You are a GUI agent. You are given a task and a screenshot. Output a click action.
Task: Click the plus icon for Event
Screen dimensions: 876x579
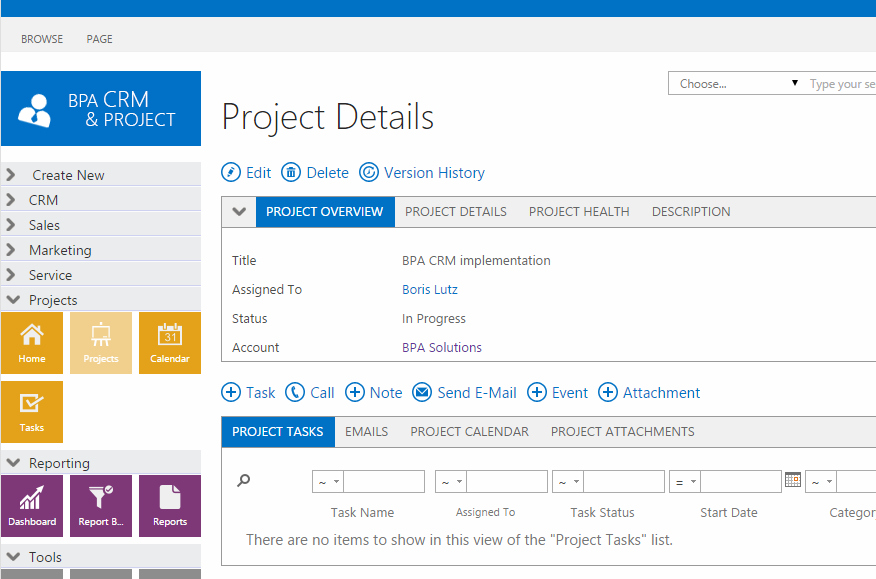click(x=537, y=392)
